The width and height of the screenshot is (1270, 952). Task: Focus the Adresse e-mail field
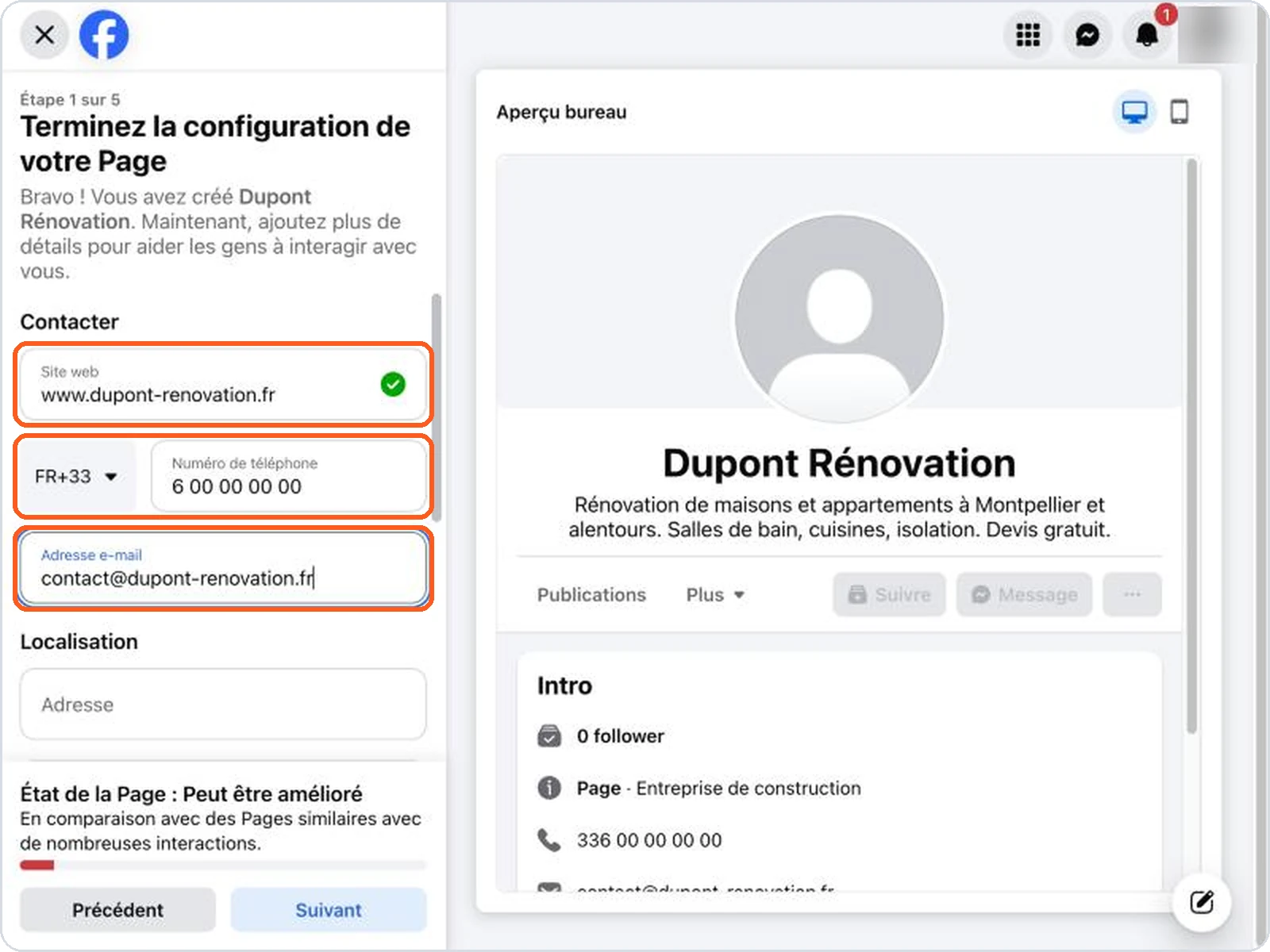[x=223, y=569]
